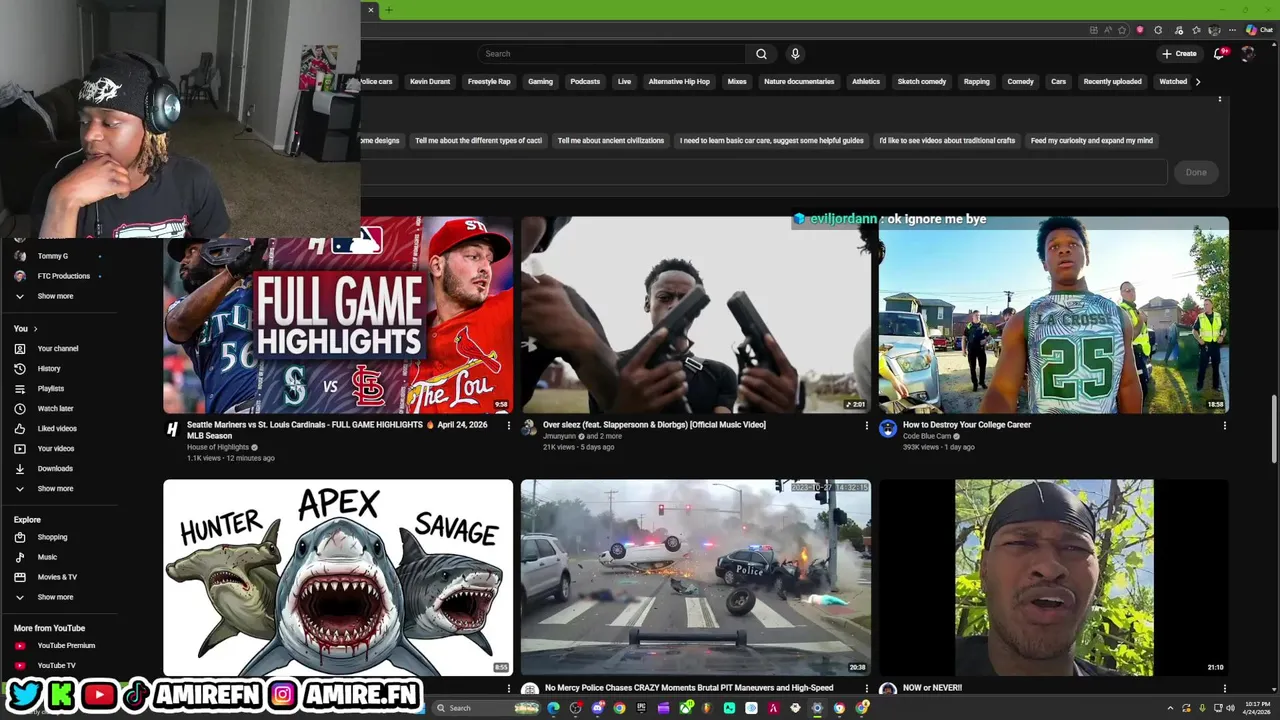Choose 'Tell me about the different types of cacti'
The width and height of the screenshot is (1280, 720).
478,141
